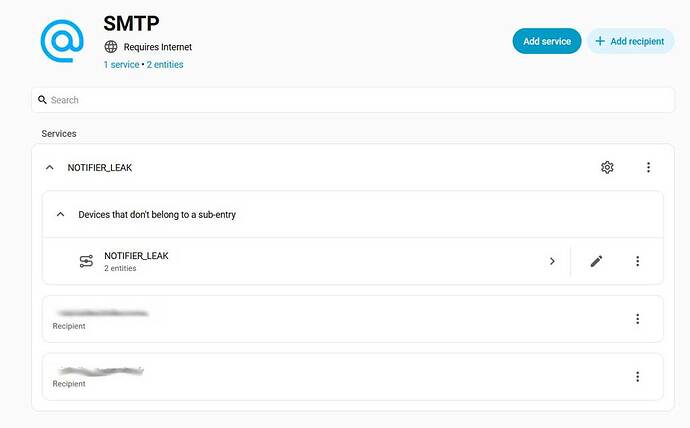
Task: Open the NOTIFIER_LEAK device three-dot menu
Action: coord(637,261)
